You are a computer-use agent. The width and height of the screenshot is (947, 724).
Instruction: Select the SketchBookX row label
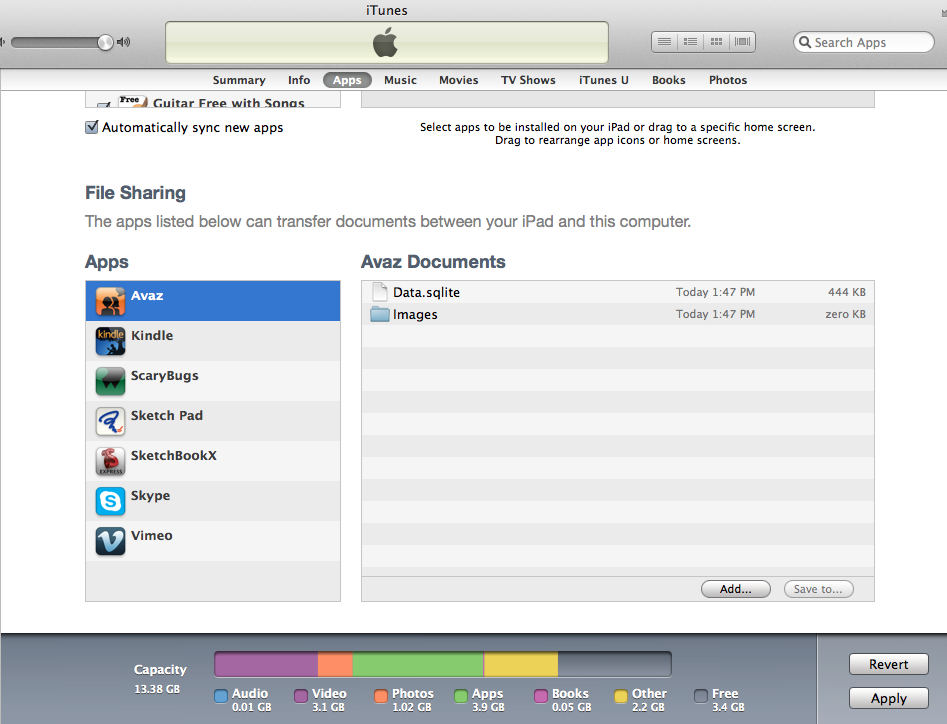pos(173,455)
